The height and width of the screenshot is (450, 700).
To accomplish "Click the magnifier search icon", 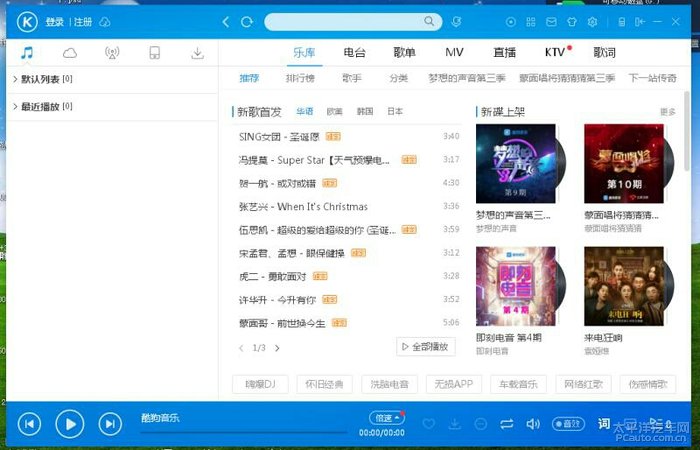I will coord(429,21).
